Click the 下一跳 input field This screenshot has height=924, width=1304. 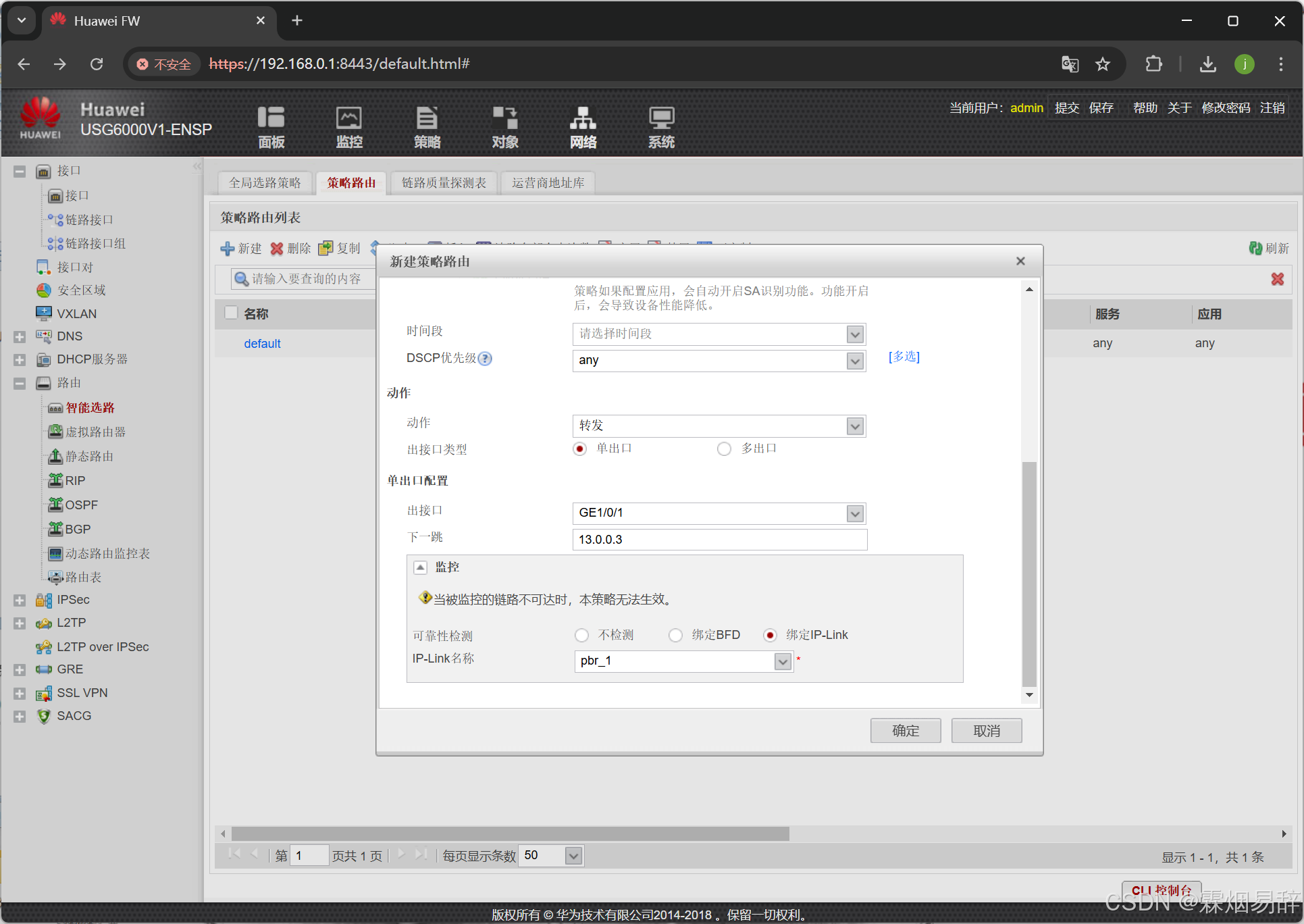click(x=719, y=540)
